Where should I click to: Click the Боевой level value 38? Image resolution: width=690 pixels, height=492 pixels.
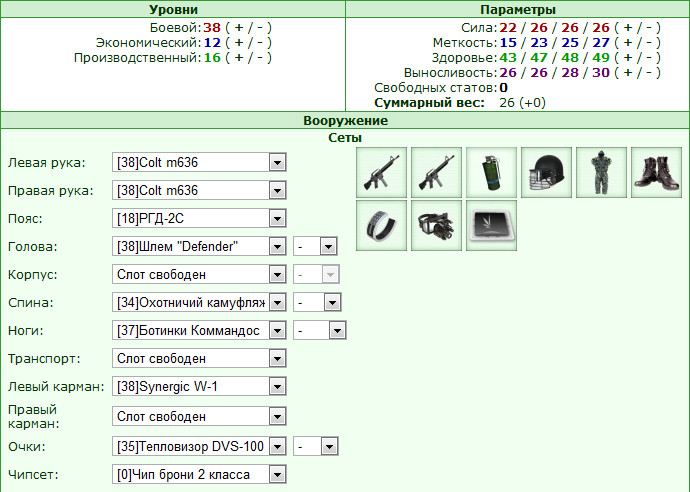tap(212, 28)
